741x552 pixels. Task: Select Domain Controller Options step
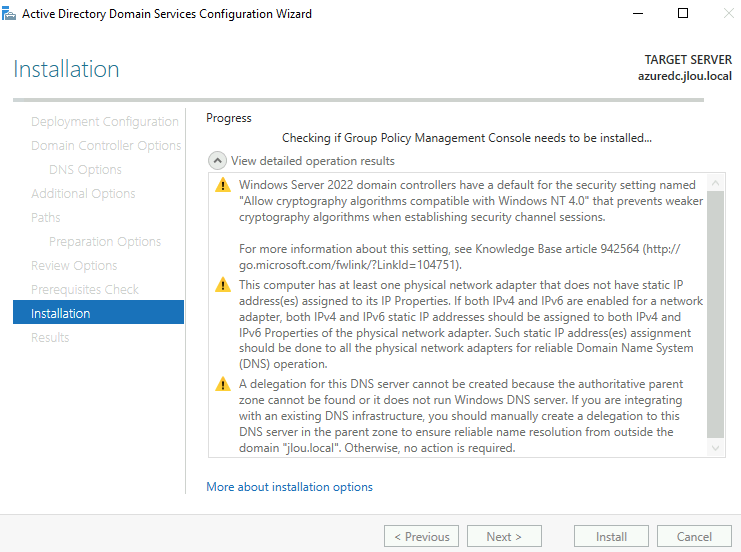click(x=106, y=146)
